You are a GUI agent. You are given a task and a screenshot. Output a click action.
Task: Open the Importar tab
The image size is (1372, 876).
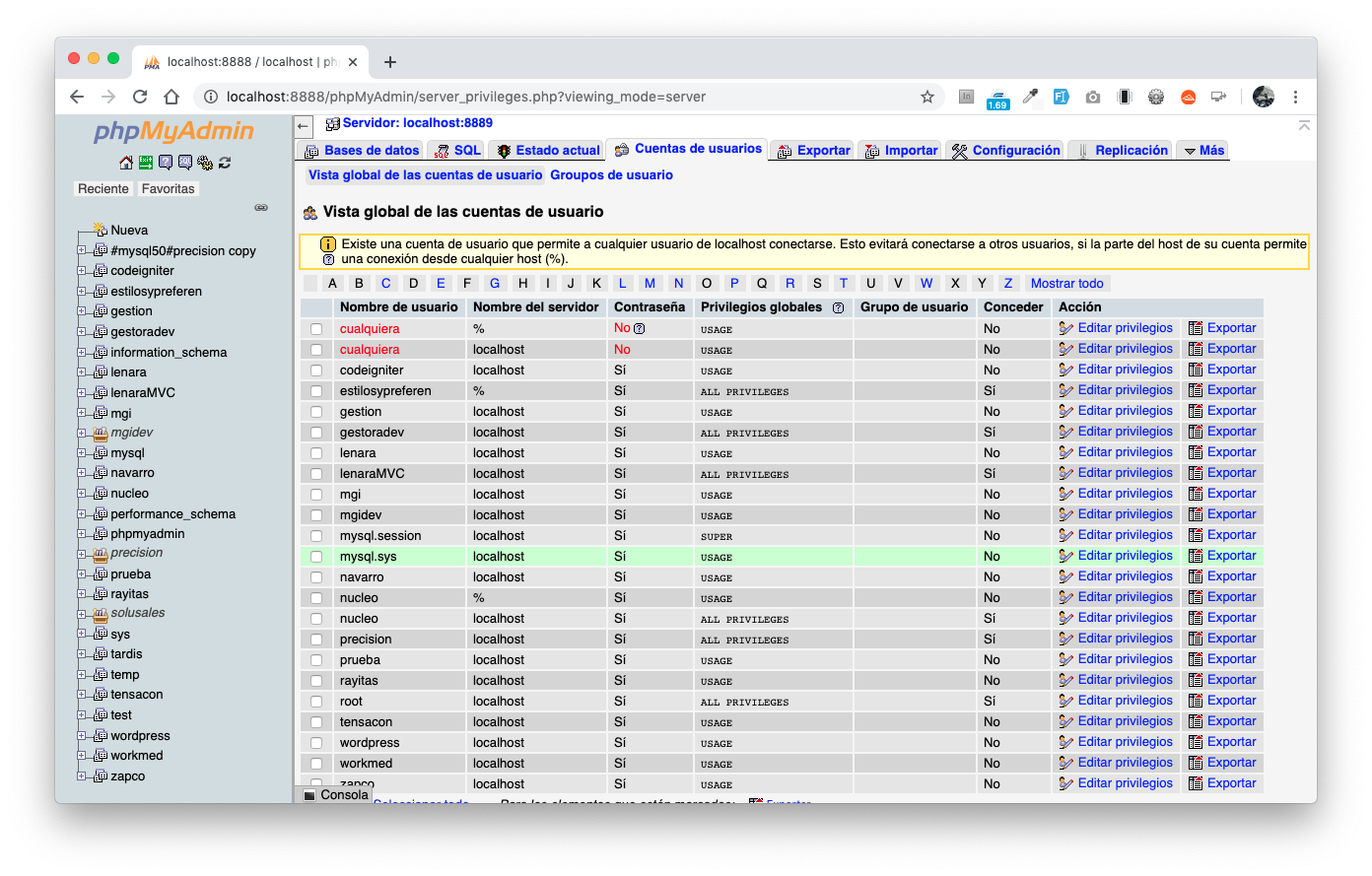pos(900,151)
